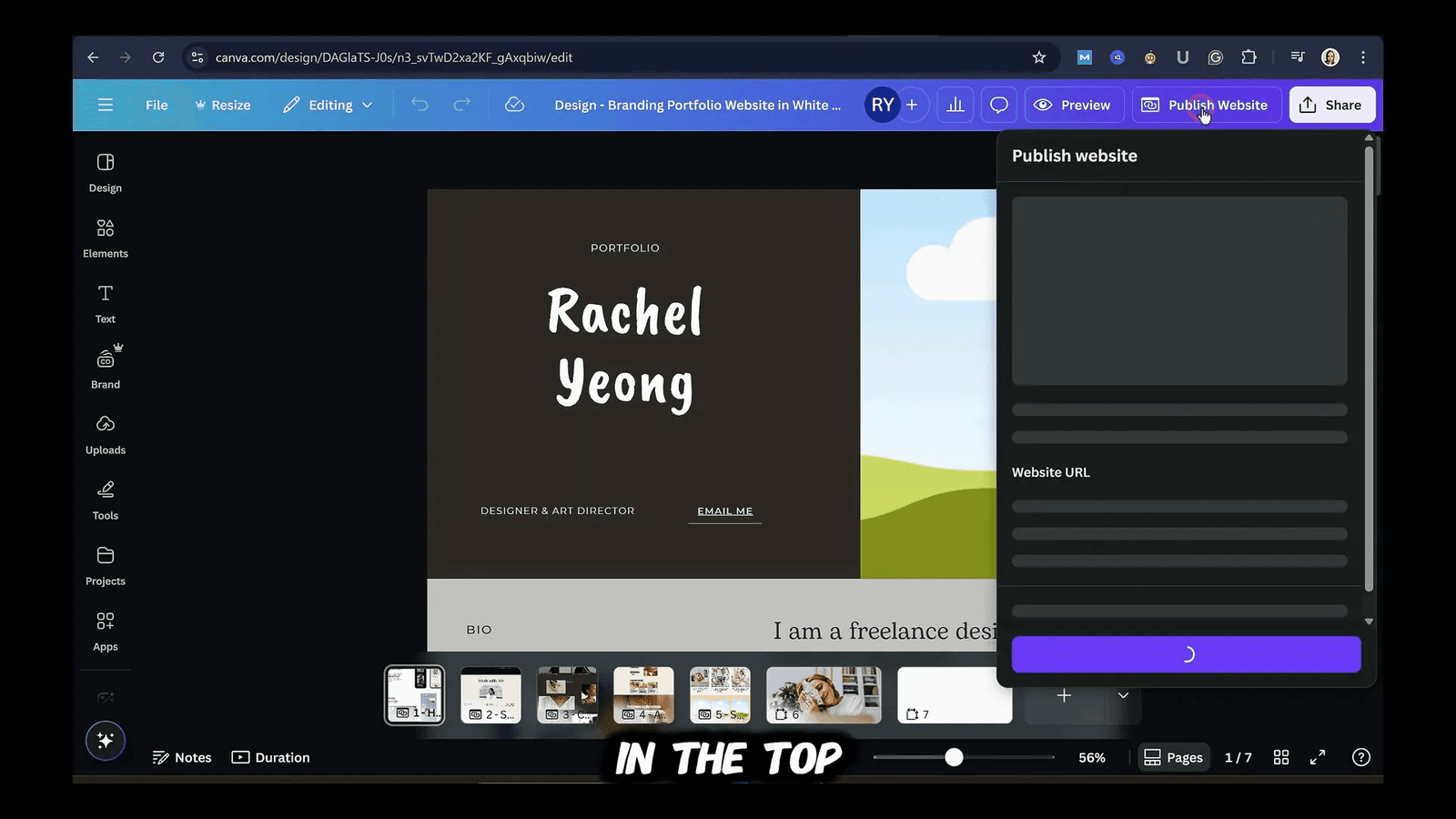Check cloud save status icon
The height and width of the screenshot is (819, 1456).
[x=514, y=105]
